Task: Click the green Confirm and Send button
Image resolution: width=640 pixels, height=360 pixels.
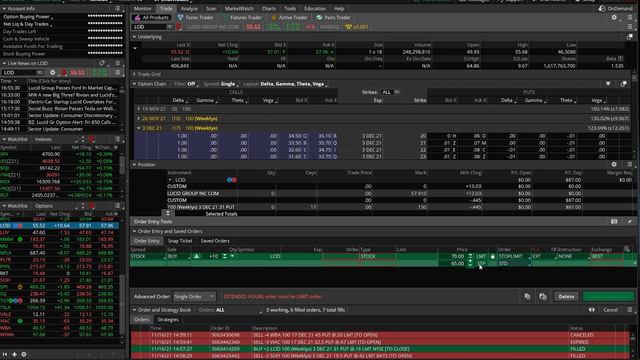Action: click(608, 297)
